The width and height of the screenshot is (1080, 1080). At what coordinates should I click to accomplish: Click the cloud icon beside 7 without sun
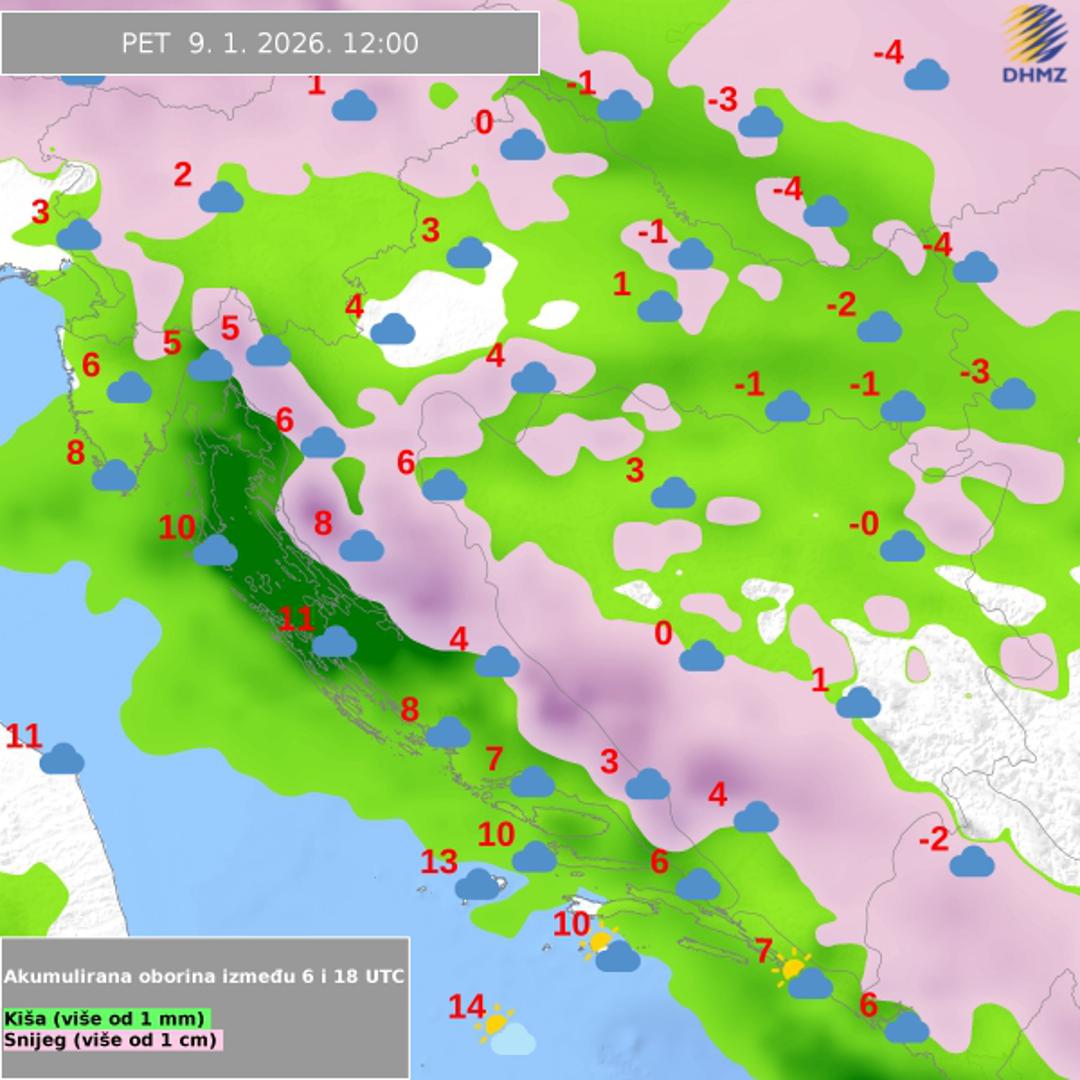(x=532, y=781)
